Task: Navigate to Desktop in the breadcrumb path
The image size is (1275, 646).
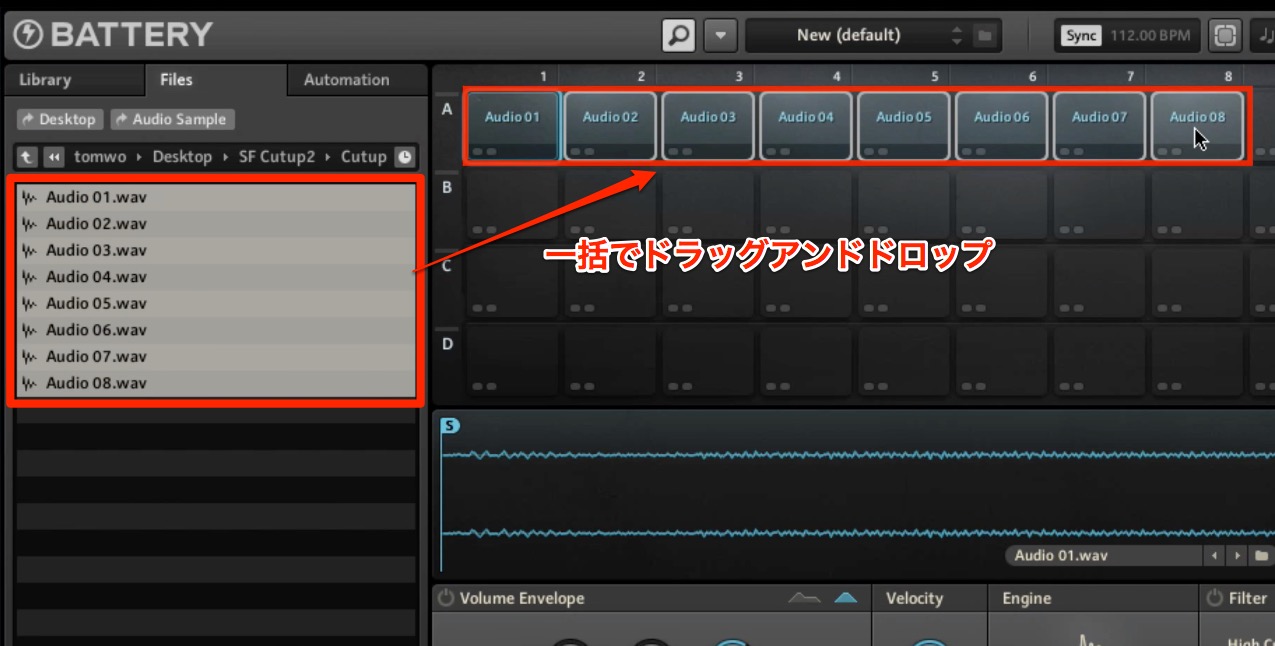Action: 182,157
